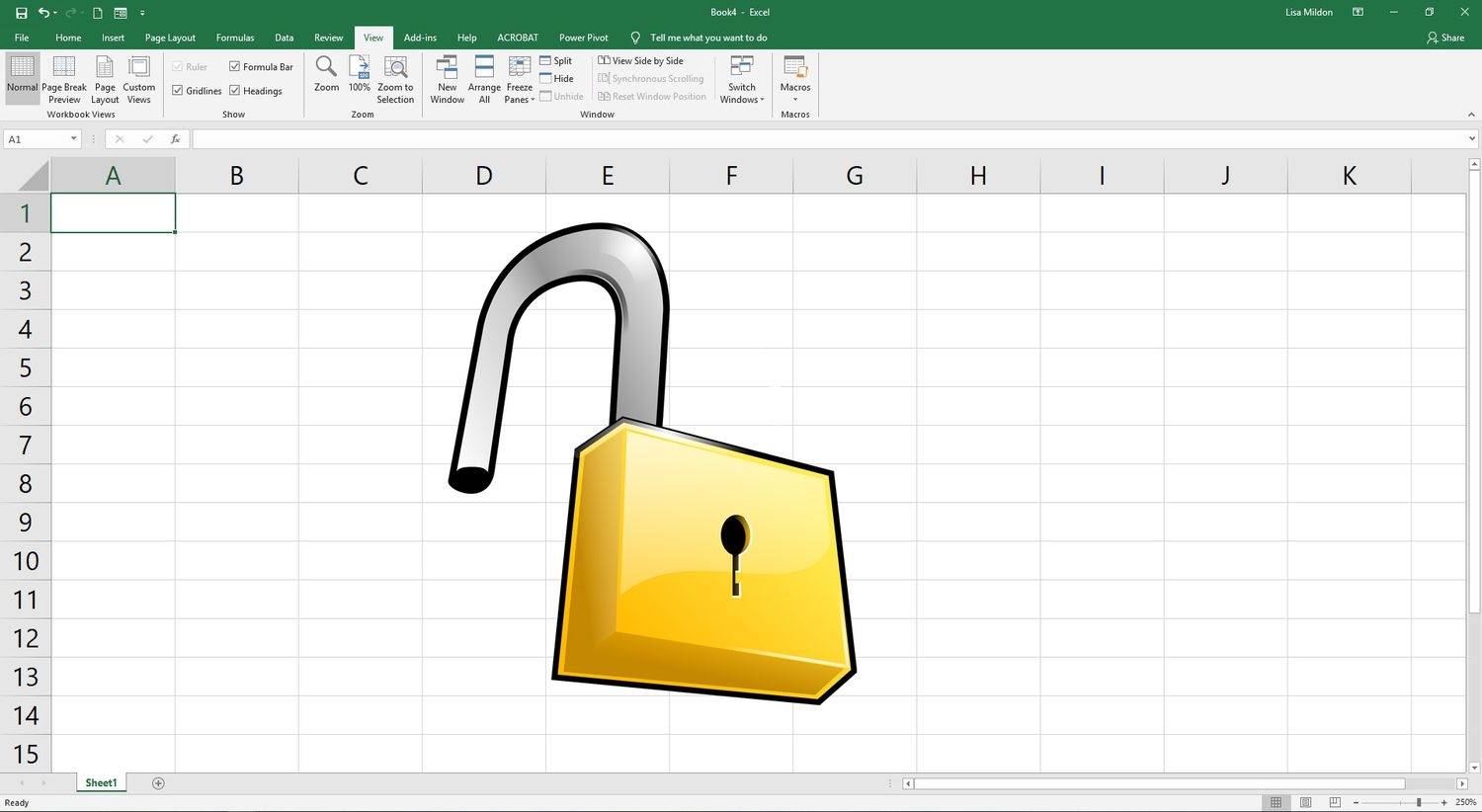Screen dimensions: 1482x812
Task: Click inside the formula bar field
Action: [830, 139]
